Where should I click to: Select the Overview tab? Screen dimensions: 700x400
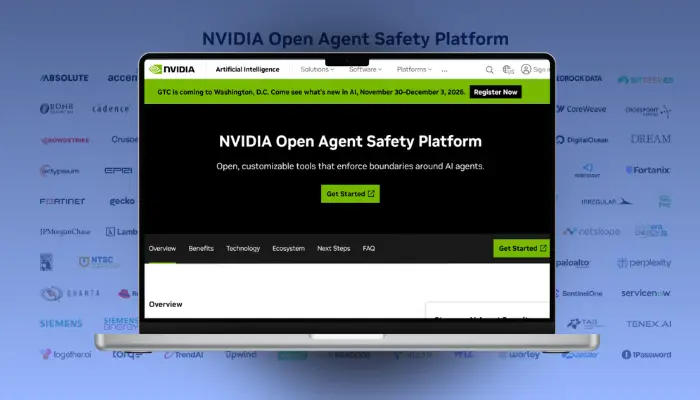click(162, 248)
